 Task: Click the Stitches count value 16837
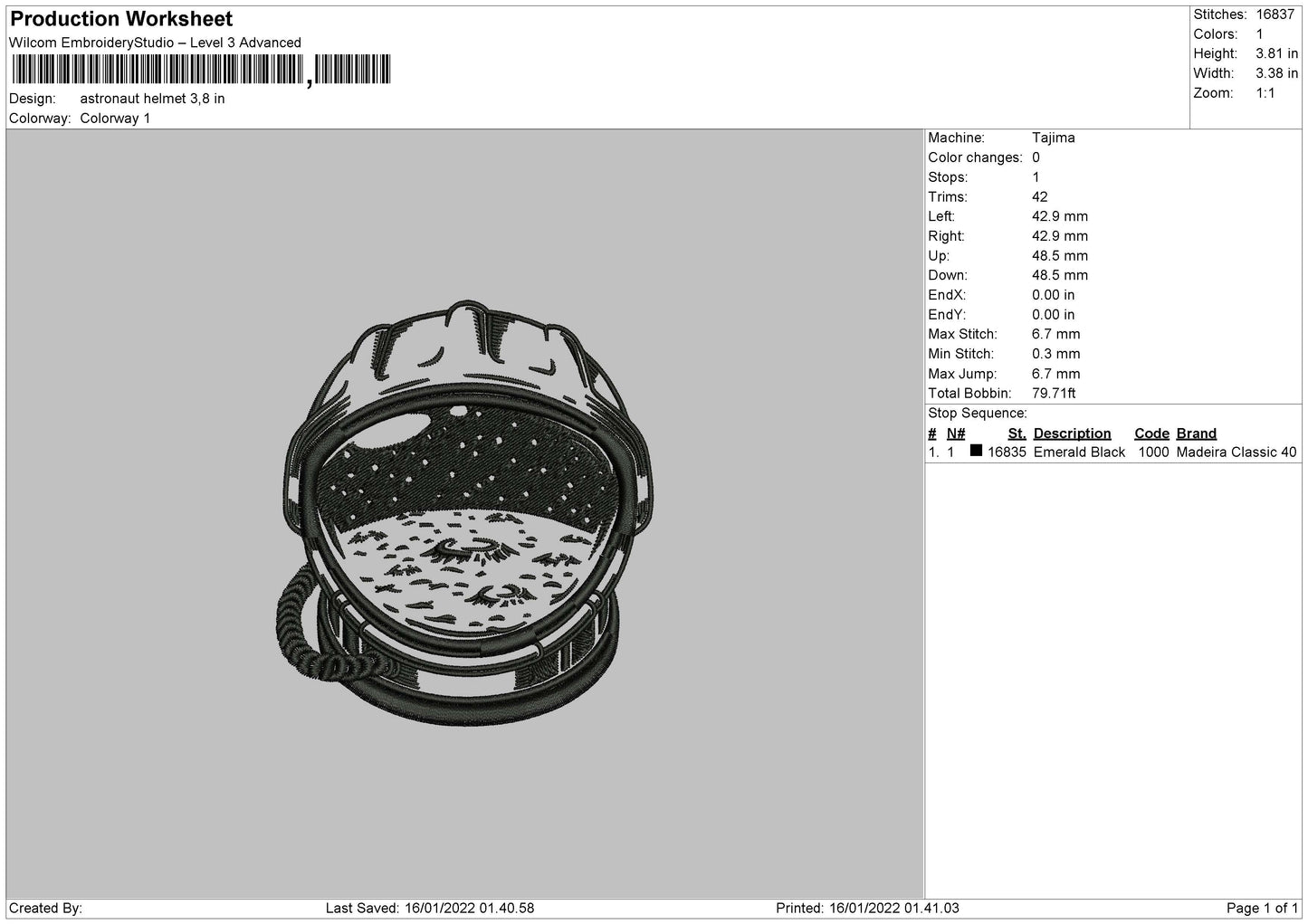1275,14
